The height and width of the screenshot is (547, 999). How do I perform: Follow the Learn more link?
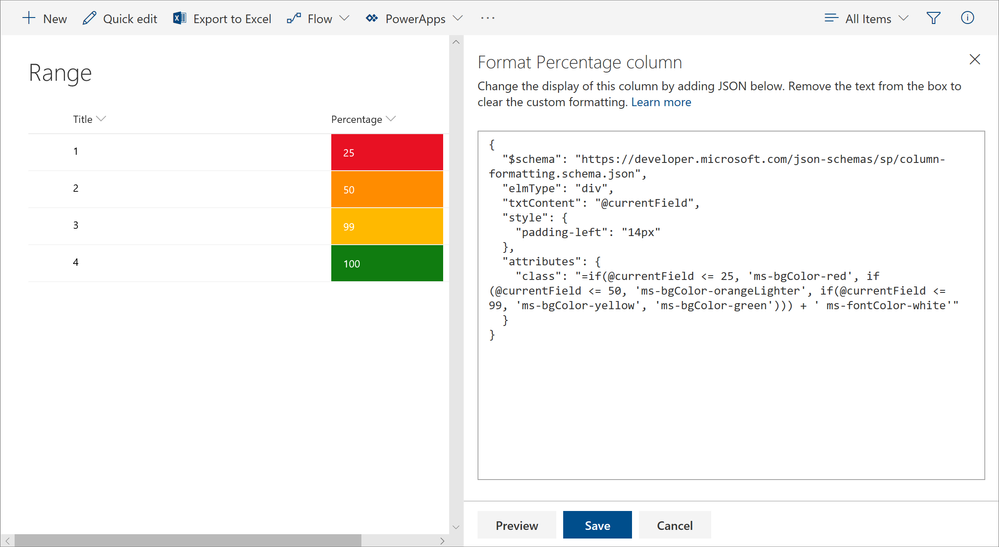tap(661, 102)
